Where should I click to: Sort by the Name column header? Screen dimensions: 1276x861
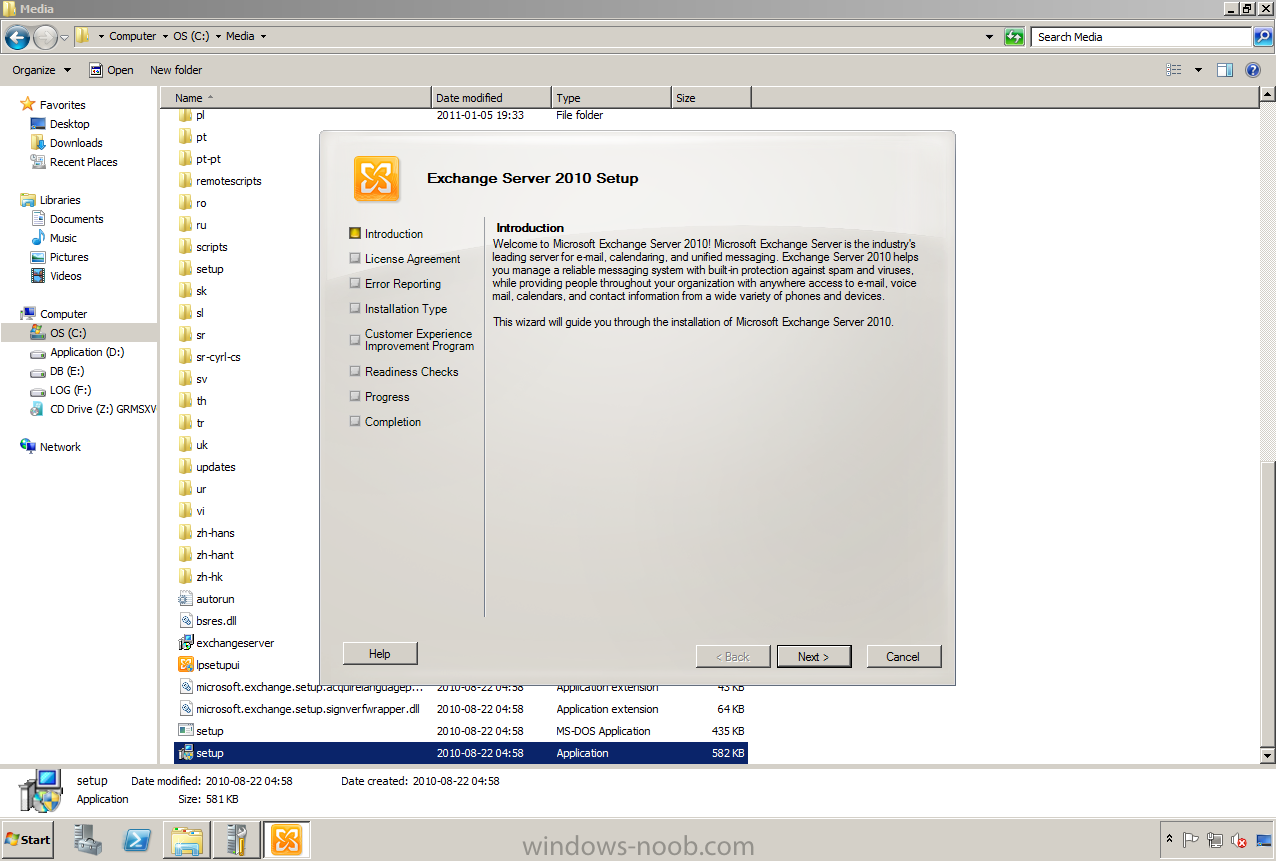[296, 98]
